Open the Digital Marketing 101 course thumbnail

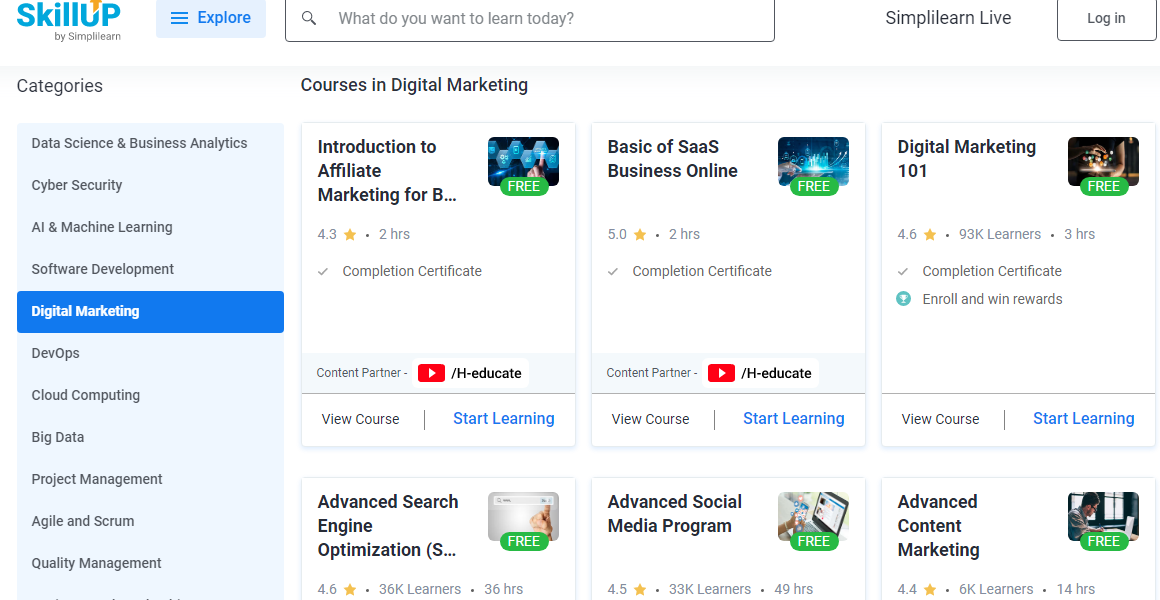click(x=1103, y=162)
